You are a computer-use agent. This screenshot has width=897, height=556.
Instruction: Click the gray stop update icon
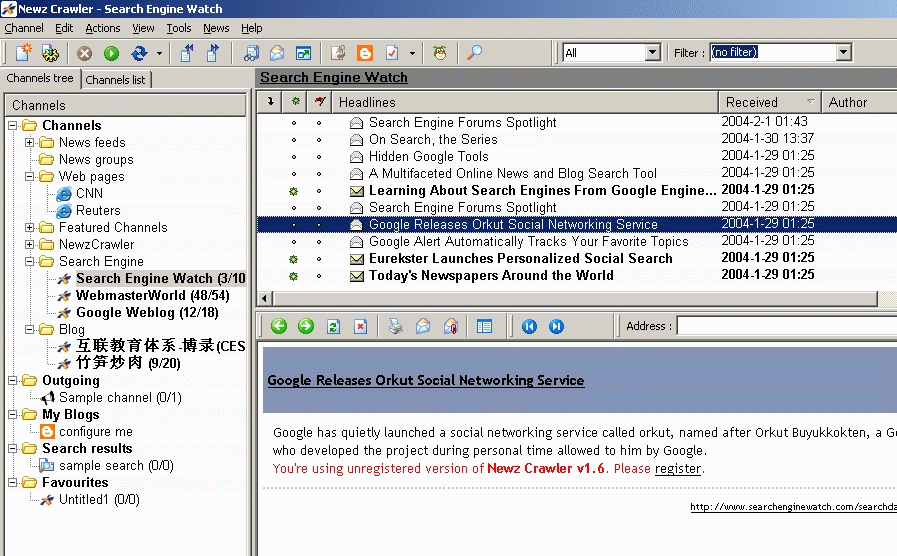click(85, 53)
